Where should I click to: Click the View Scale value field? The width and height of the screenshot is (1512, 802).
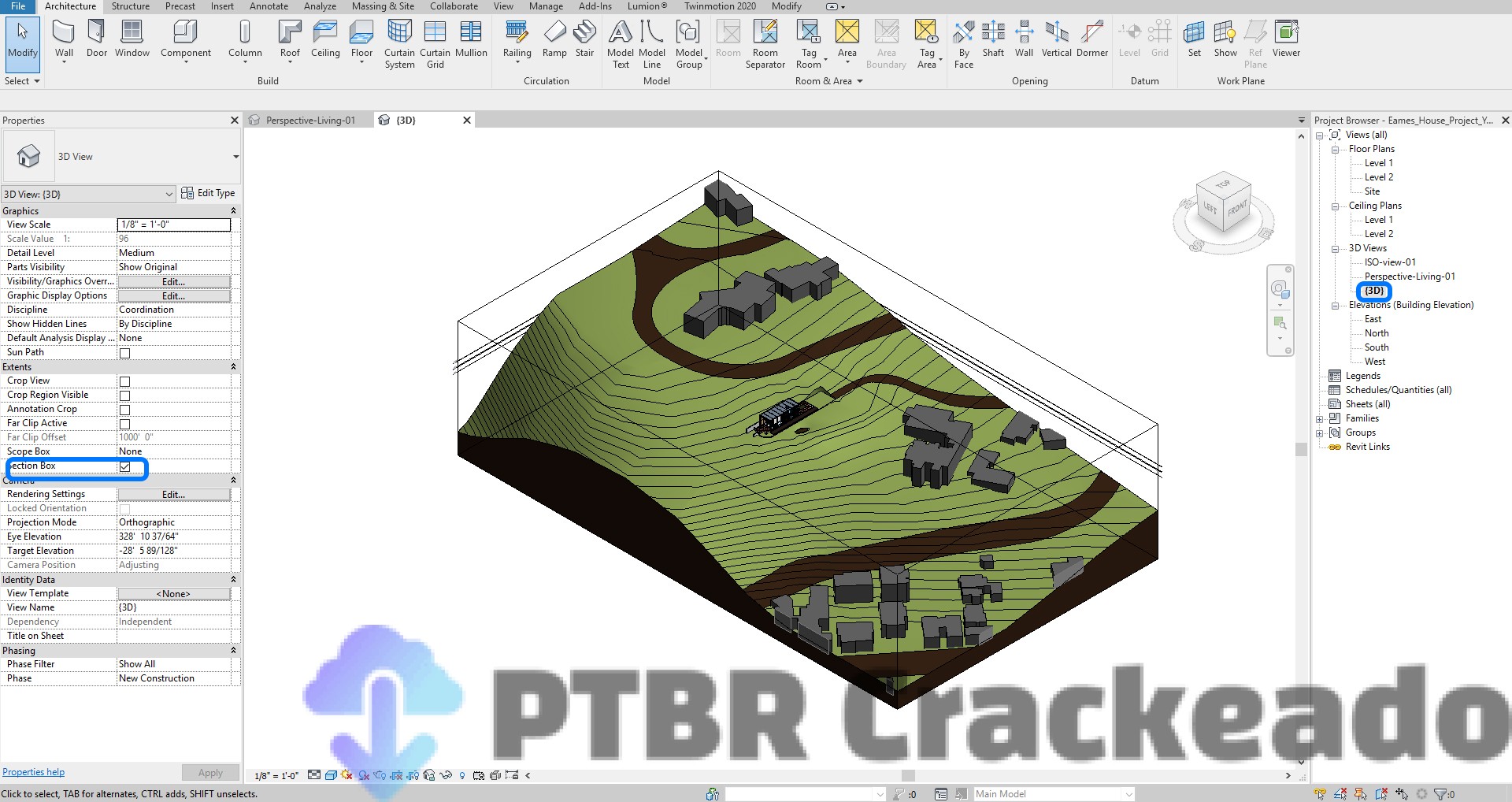(x=174, y=225)
